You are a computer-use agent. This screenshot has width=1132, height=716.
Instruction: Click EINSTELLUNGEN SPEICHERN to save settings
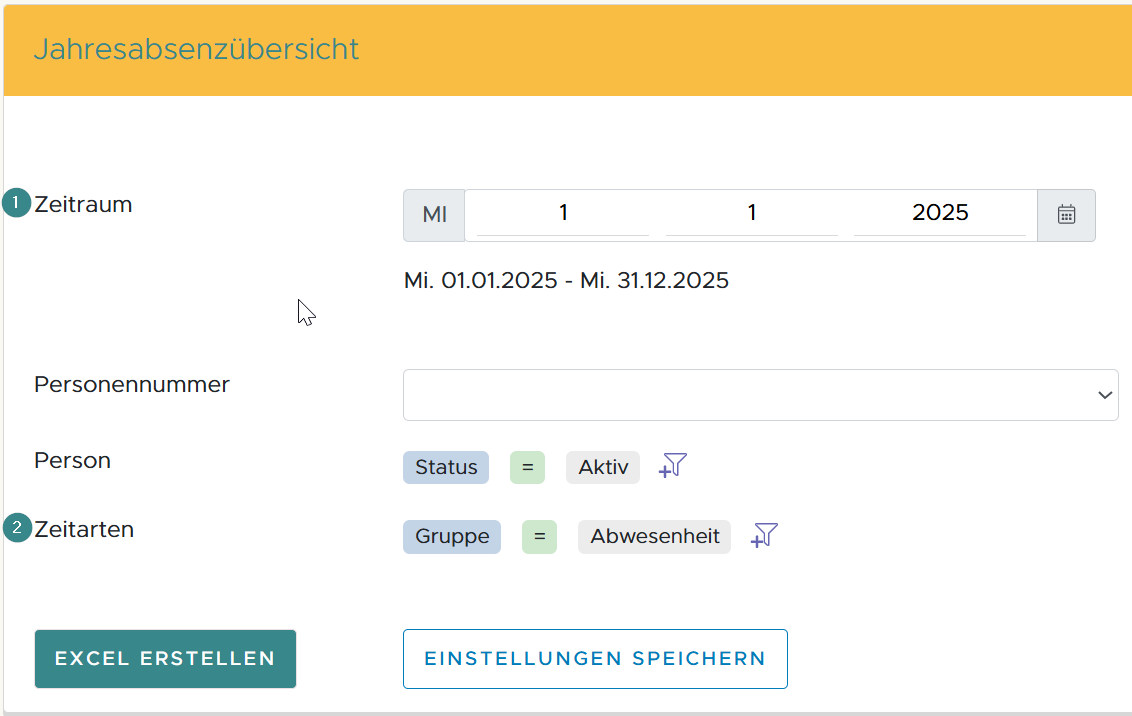pyautogui.click(x=595, y=658)
